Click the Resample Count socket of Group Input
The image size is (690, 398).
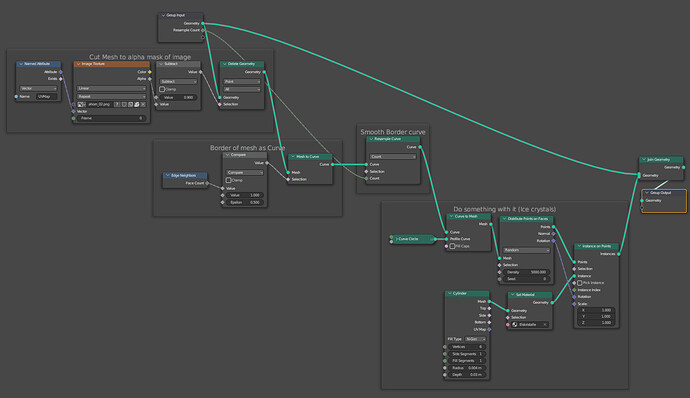[x=203, y=30]
